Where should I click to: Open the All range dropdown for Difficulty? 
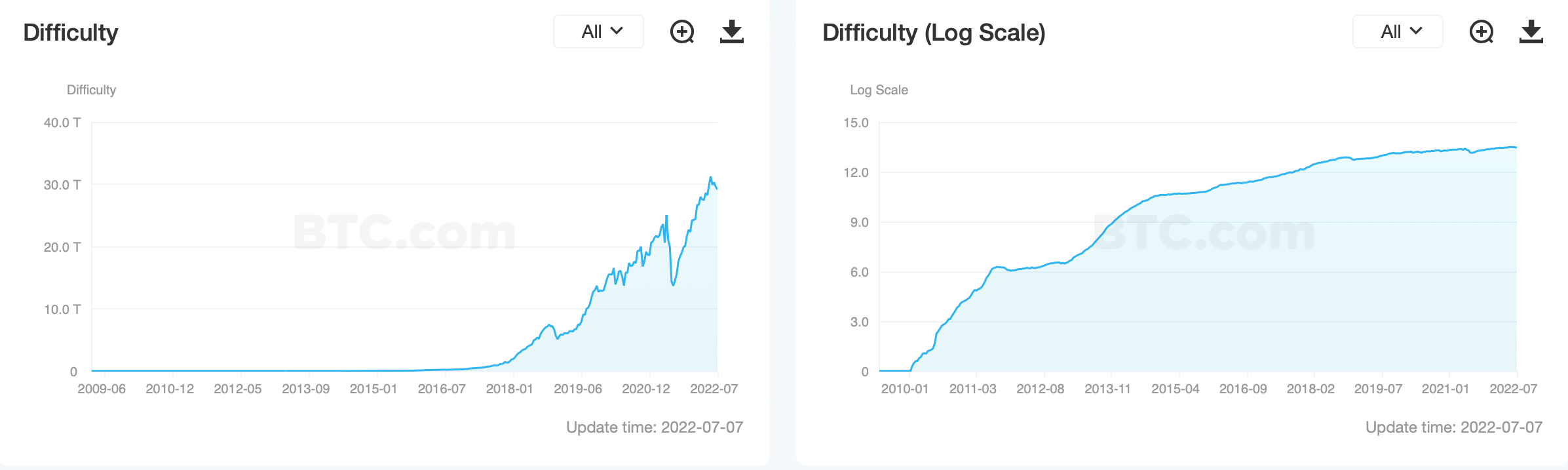tap(598, 31)
